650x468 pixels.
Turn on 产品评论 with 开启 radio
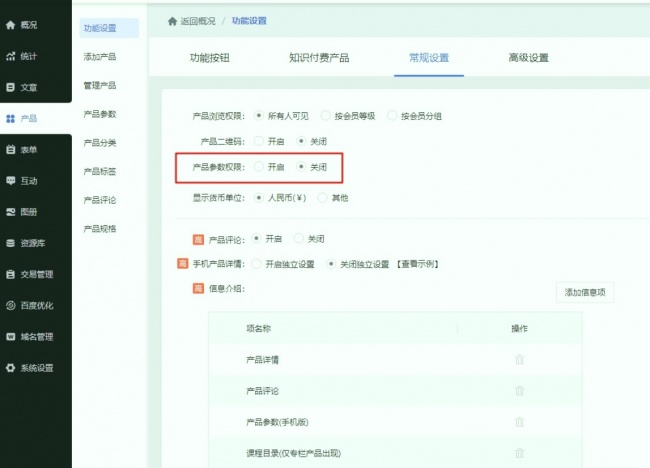click(x=256, y=238)
